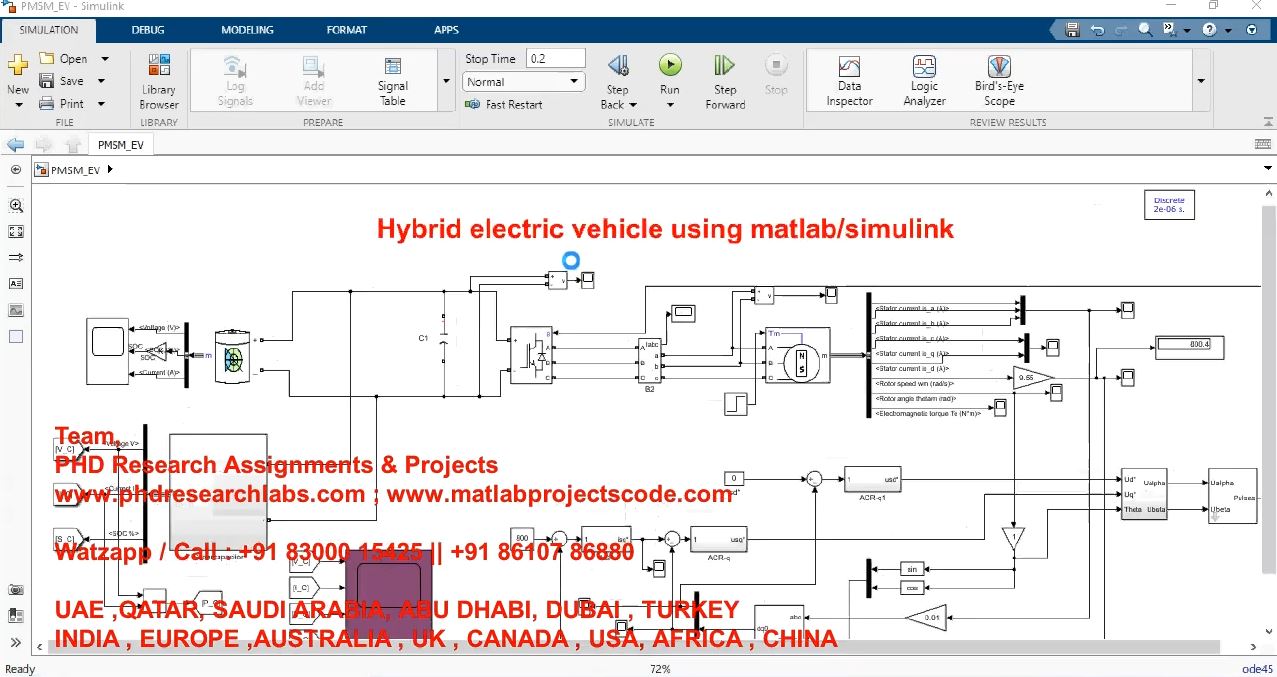This screenshot has height=677, width=1277.
Task: Launch the Logic Analyzer
Action: point(924,82)
